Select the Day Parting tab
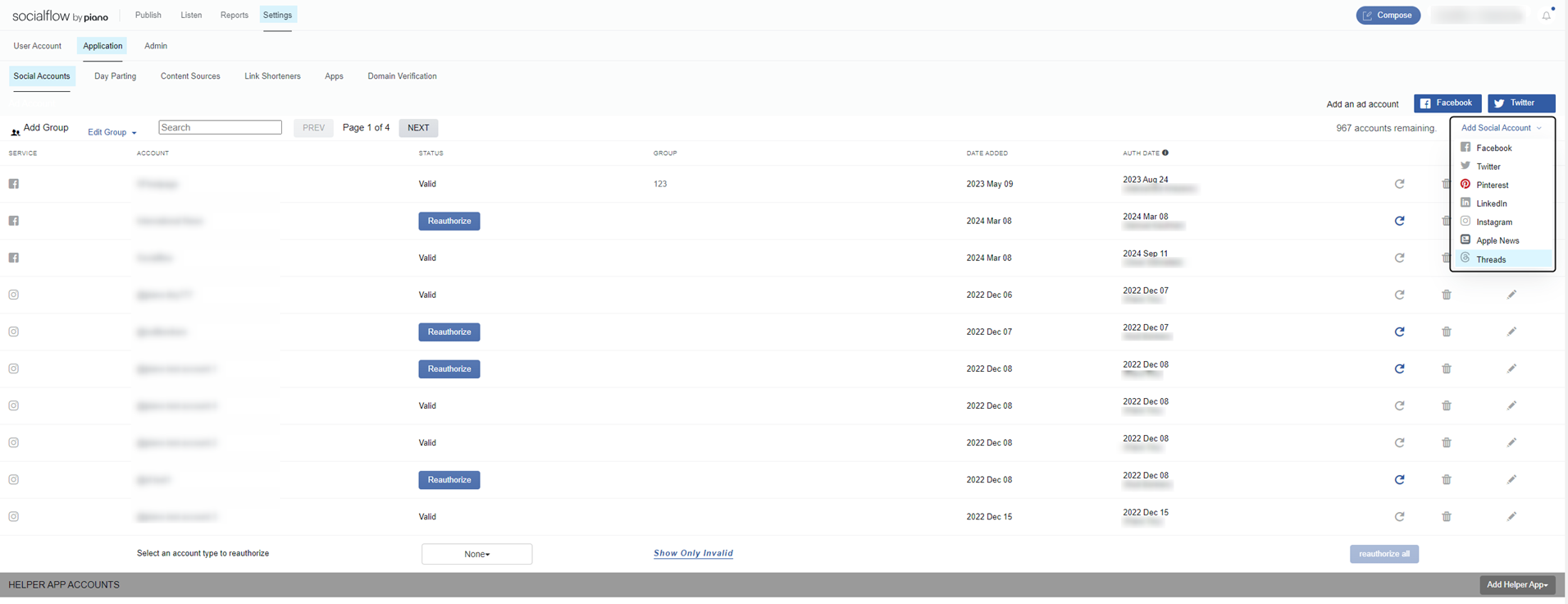The width and height of the screenshot is (1568, 604). click(116, 76)
